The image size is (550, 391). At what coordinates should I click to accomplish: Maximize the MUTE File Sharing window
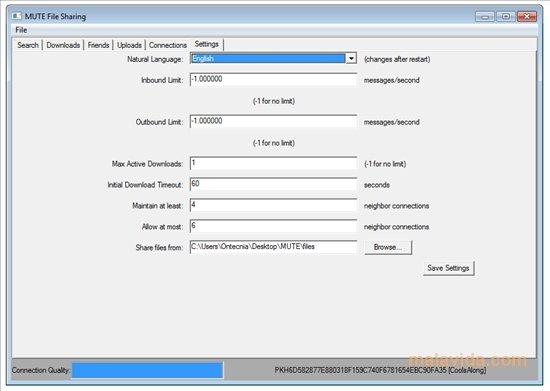coord(506,16)
